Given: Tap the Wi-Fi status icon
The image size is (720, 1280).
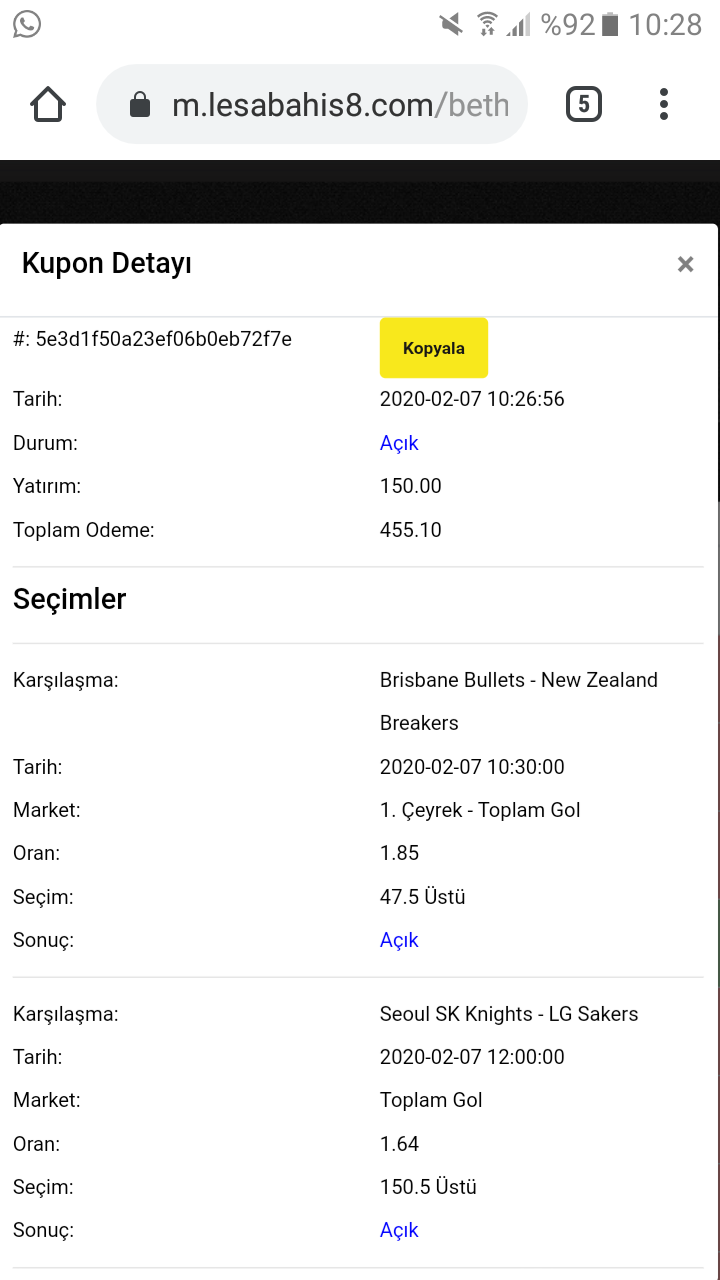Looking at the screenshot, I should click(487, 24).
